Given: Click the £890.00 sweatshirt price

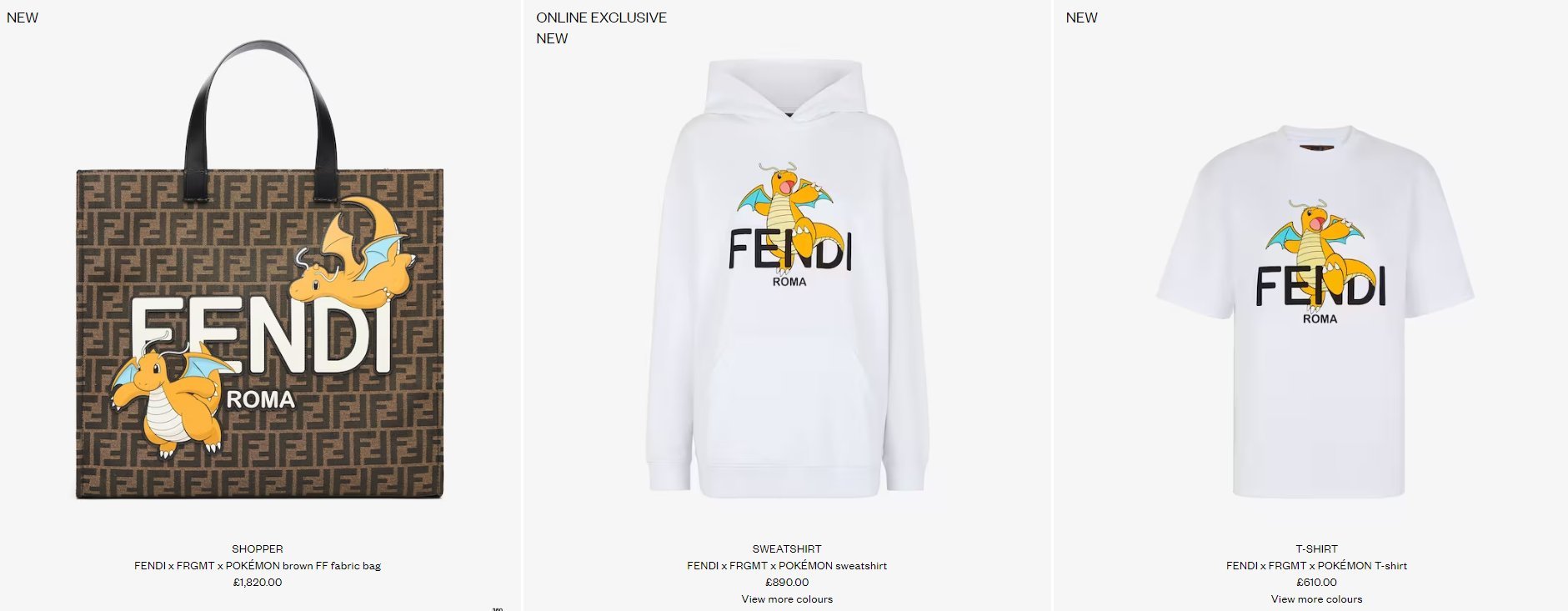Looking at the screenshot, I should (x=787, y=582).
